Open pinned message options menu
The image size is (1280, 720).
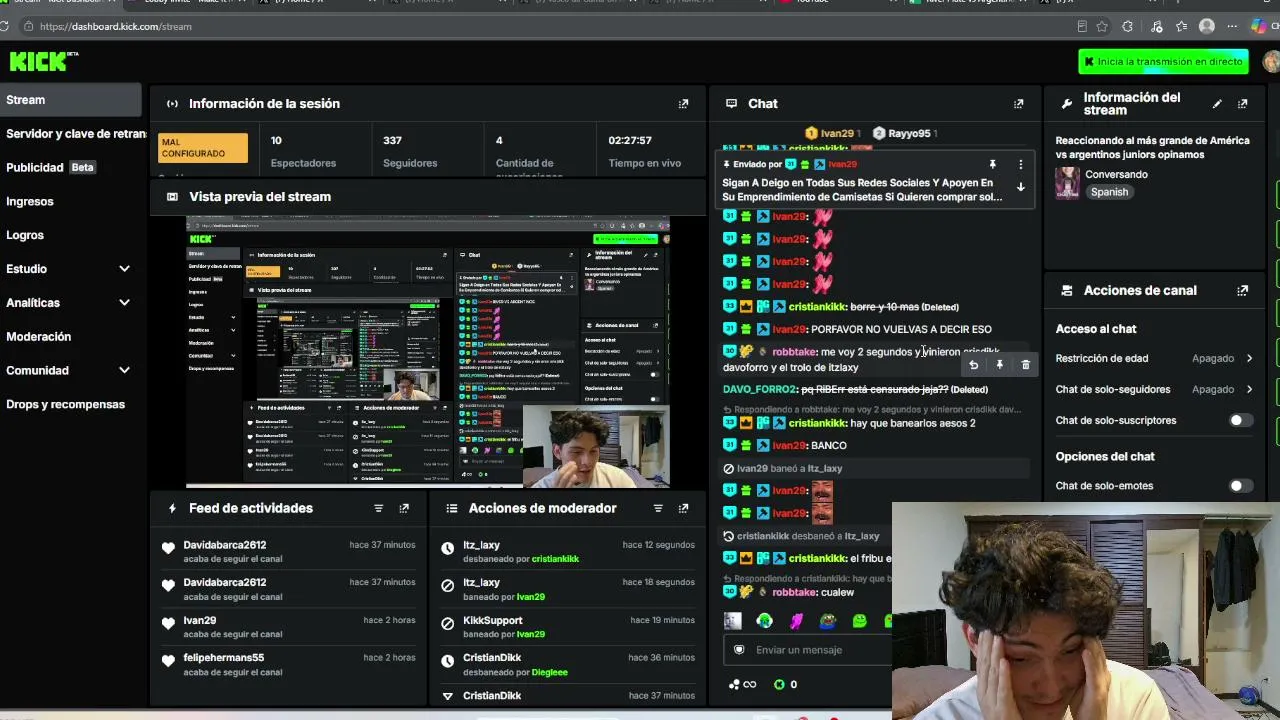coord(1020,164)
